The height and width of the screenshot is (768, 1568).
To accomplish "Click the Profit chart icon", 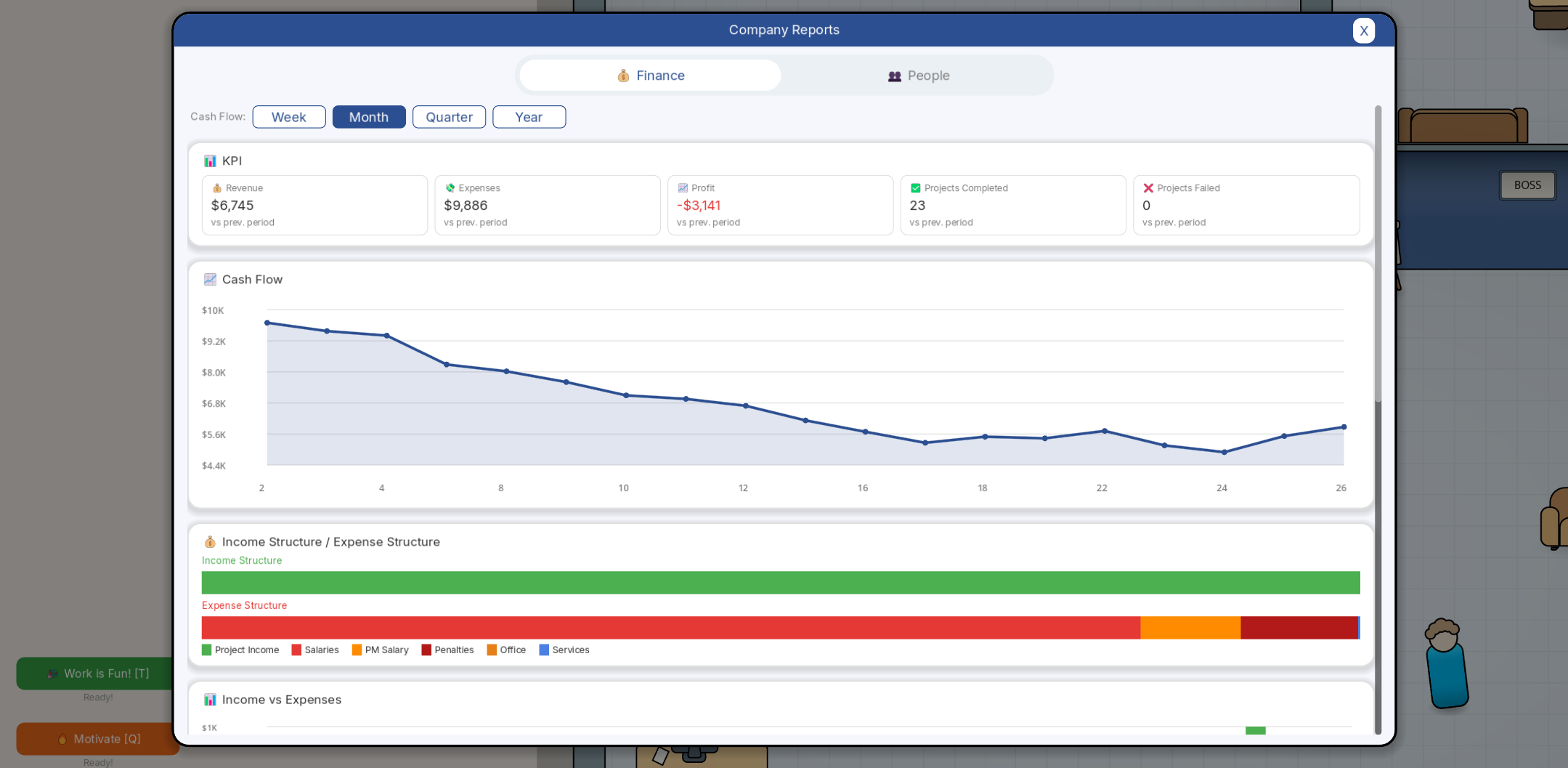I will tap(683, 188).
